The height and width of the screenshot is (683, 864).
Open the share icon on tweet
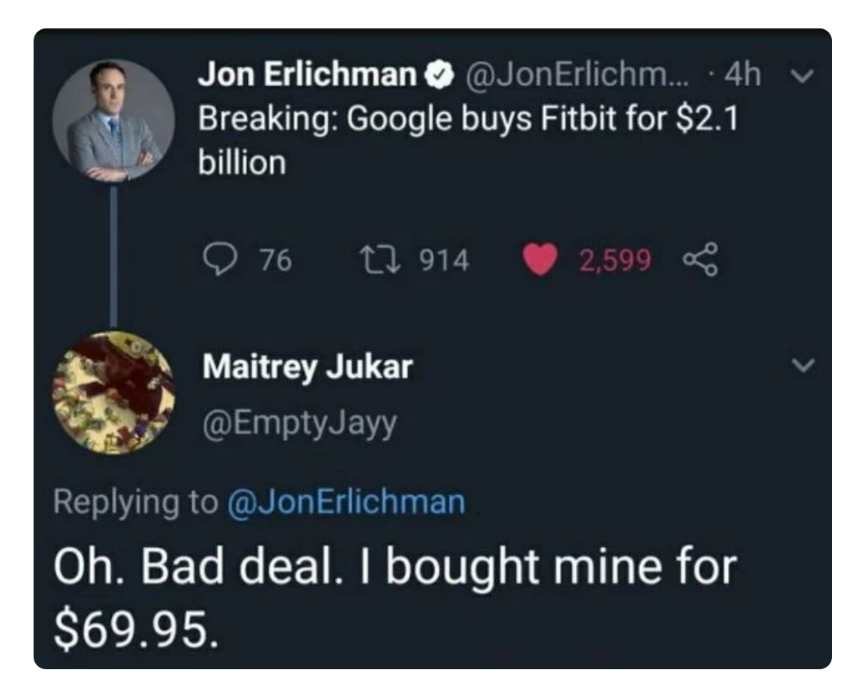click(700, 260)
